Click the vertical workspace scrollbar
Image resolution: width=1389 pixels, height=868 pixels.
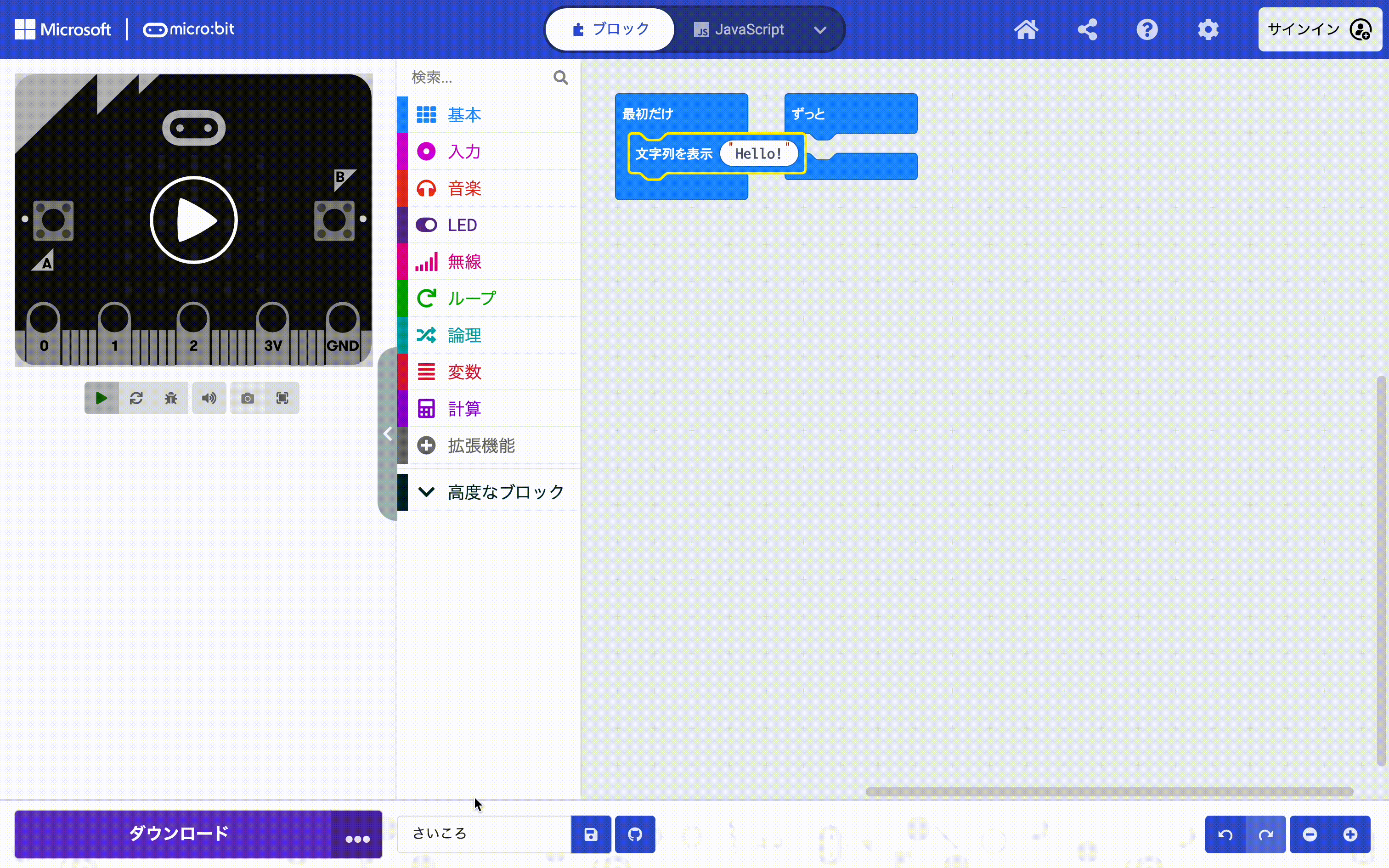tap(1382, 570)
